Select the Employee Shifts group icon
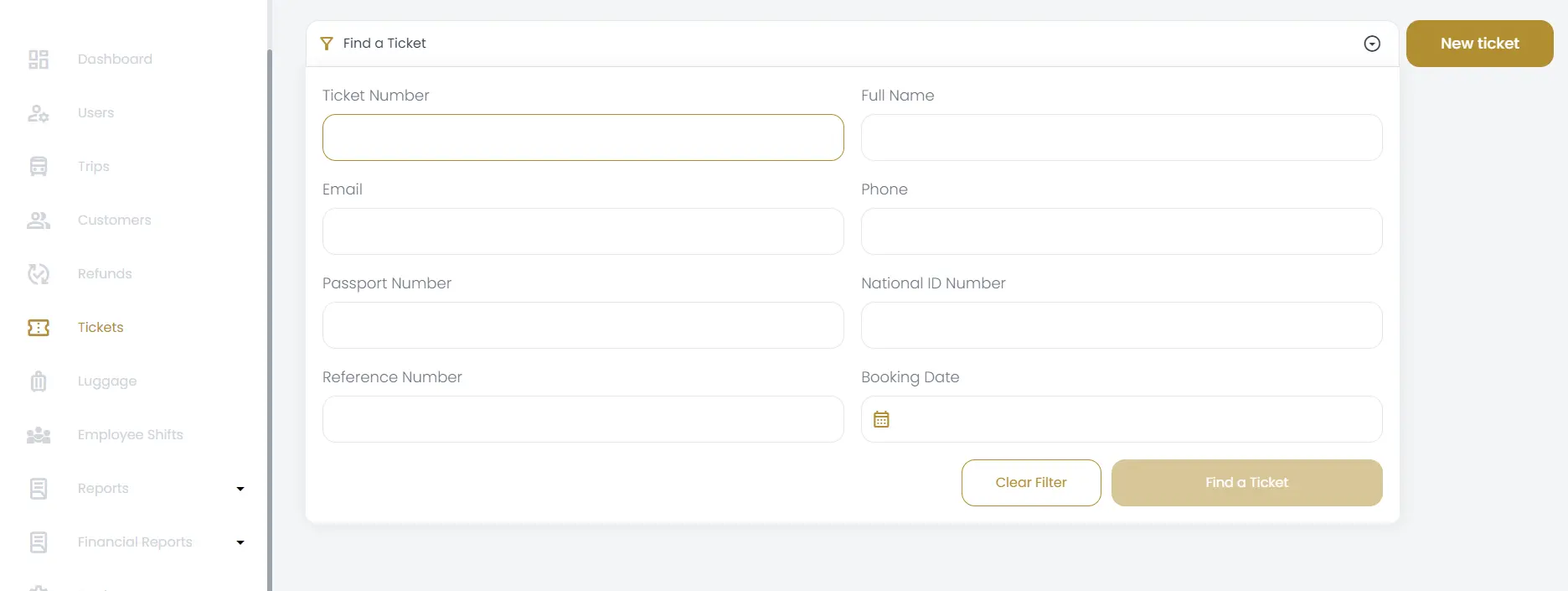 [x=38, y=434]
